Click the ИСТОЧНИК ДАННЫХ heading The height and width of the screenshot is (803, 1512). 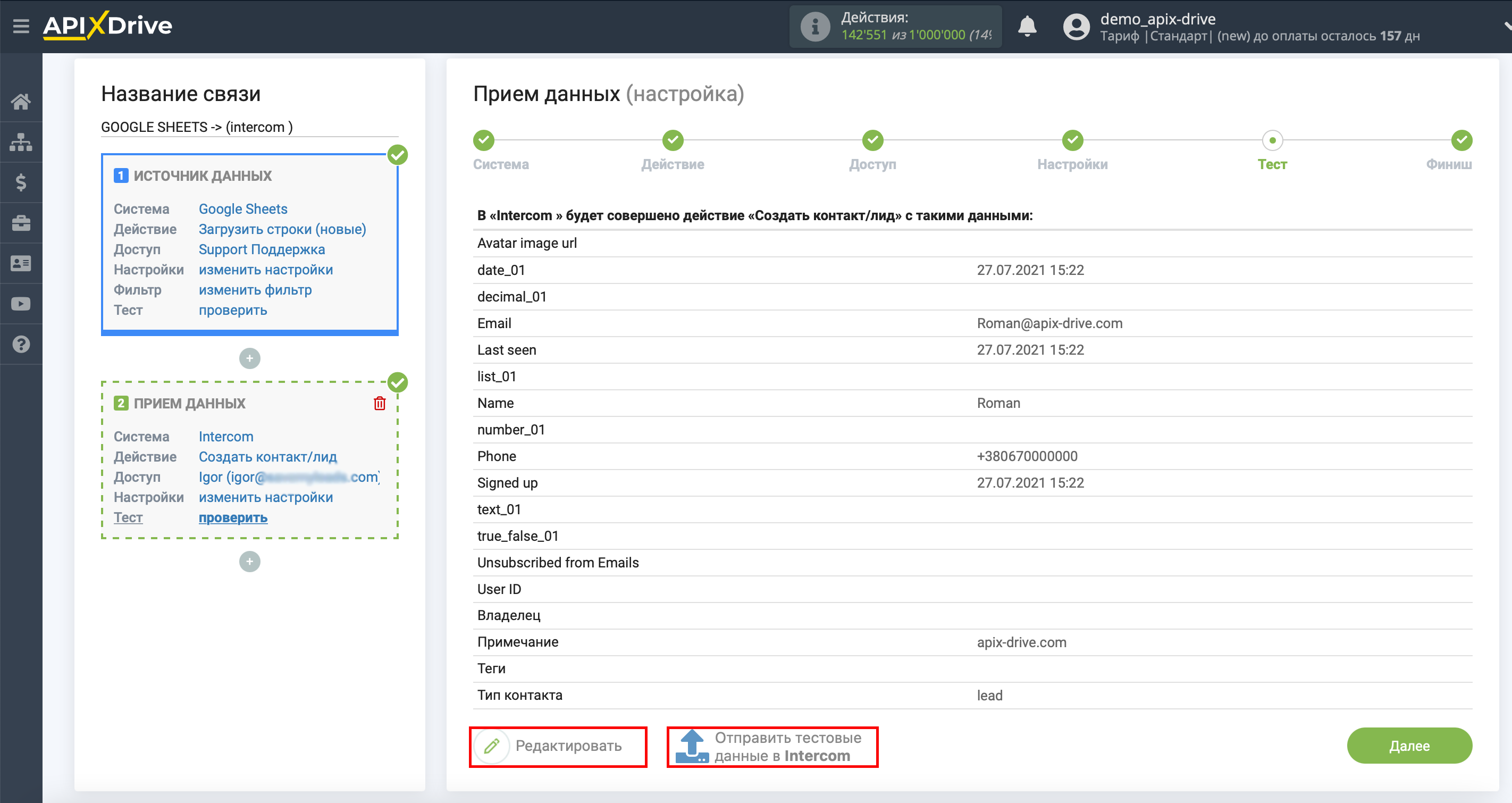coord(203,175)
